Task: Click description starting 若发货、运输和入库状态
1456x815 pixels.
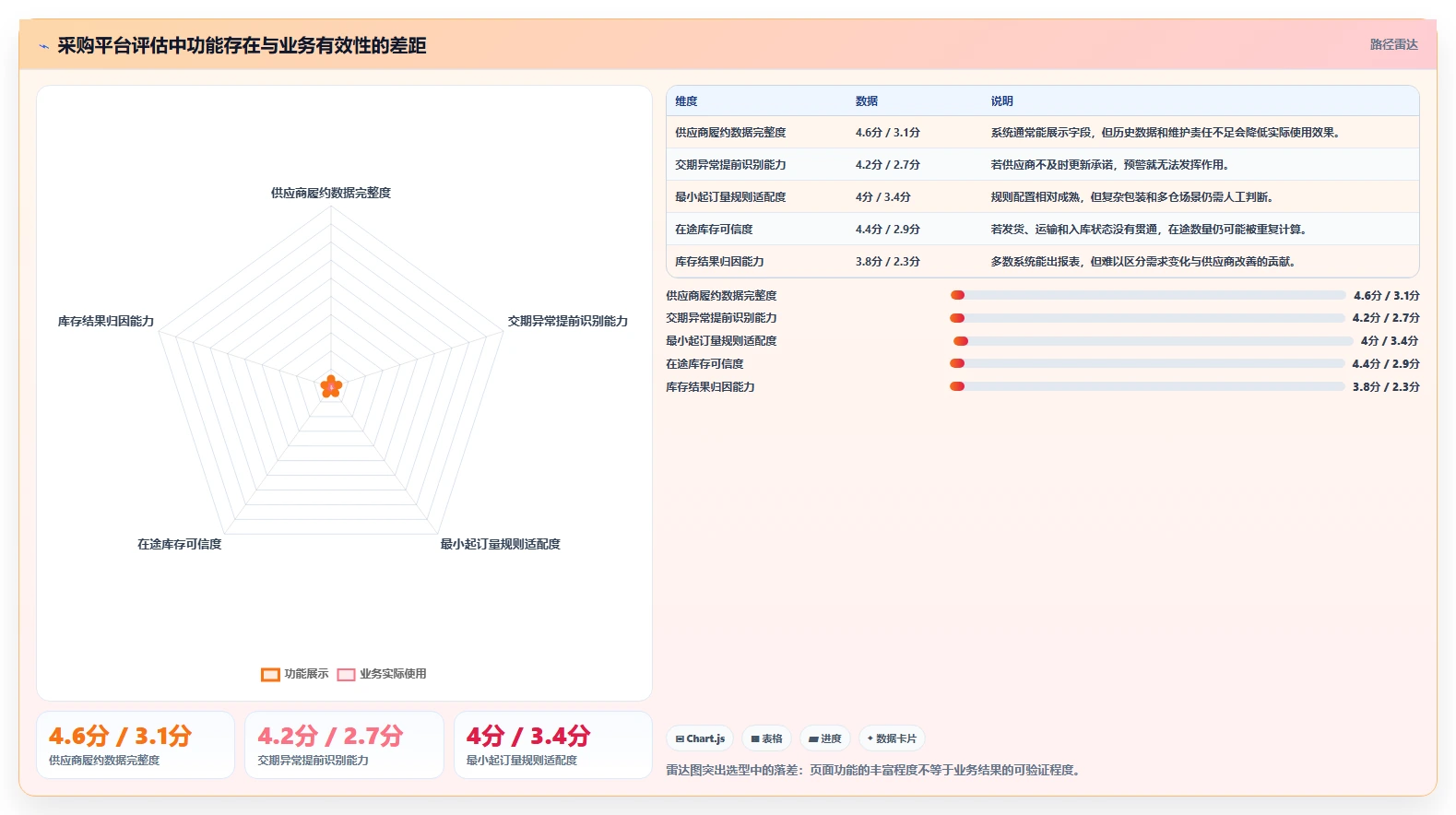Action: pos(1150,230)
